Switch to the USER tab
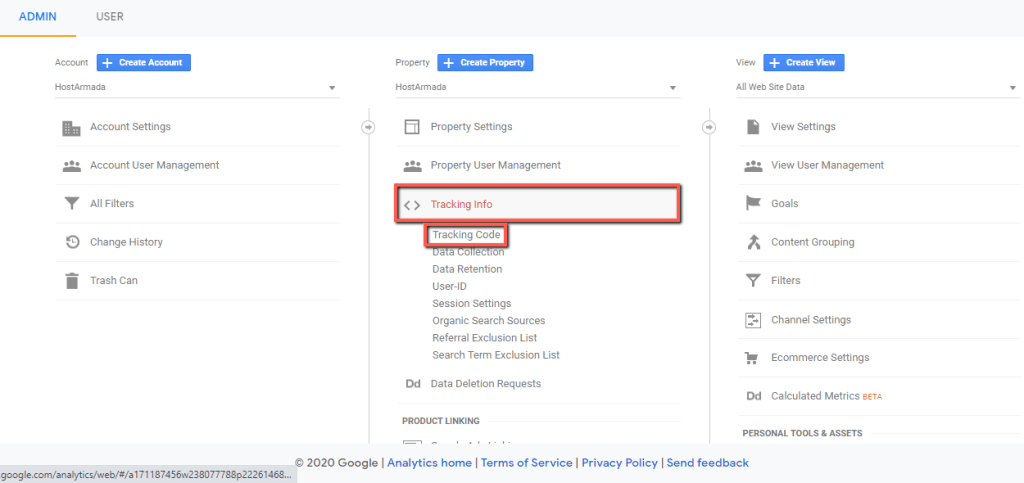Screen dimensions: 1024x483 click(110, 17)
